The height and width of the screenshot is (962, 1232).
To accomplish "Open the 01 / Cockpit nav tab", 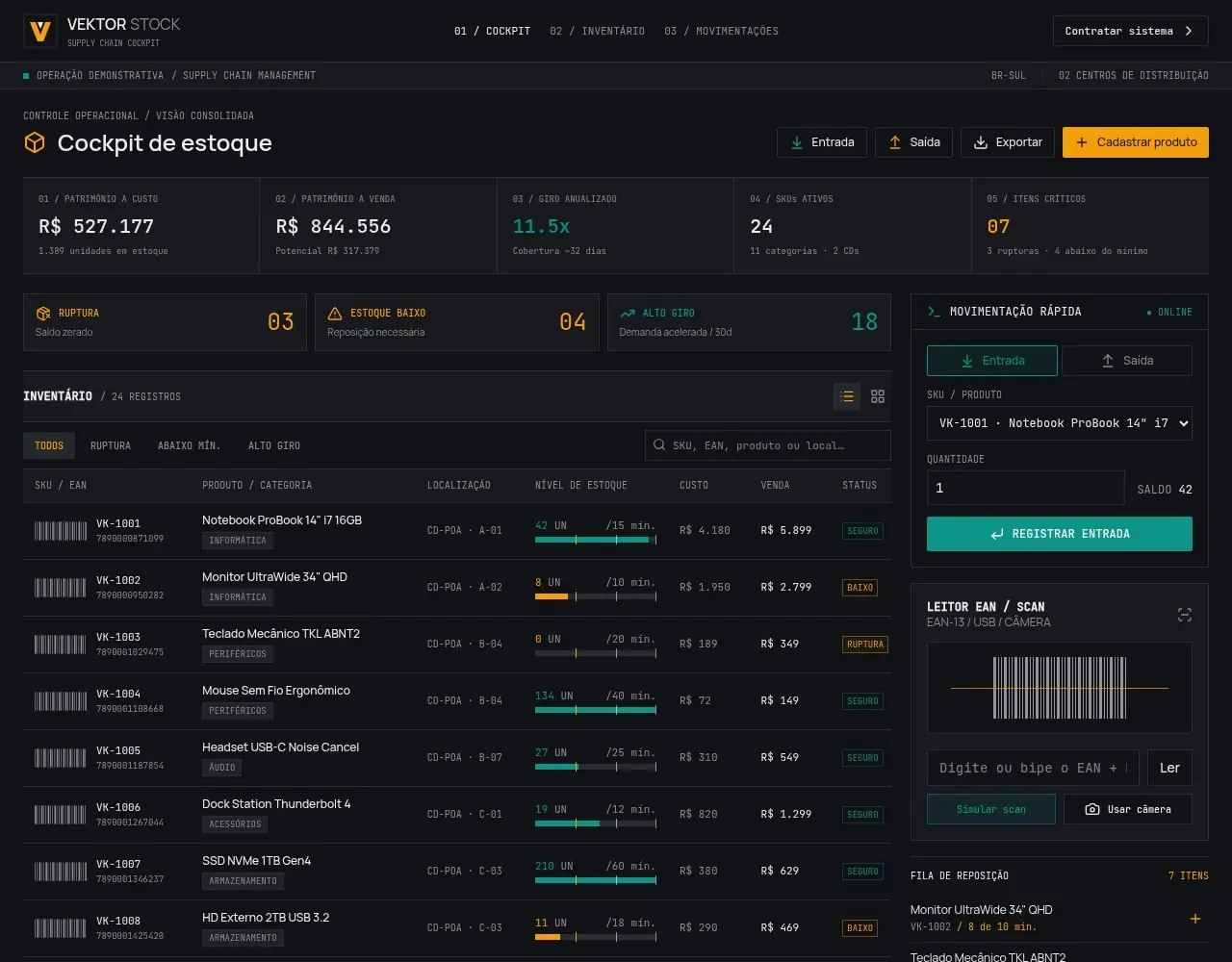I will [x=492, y=31].
